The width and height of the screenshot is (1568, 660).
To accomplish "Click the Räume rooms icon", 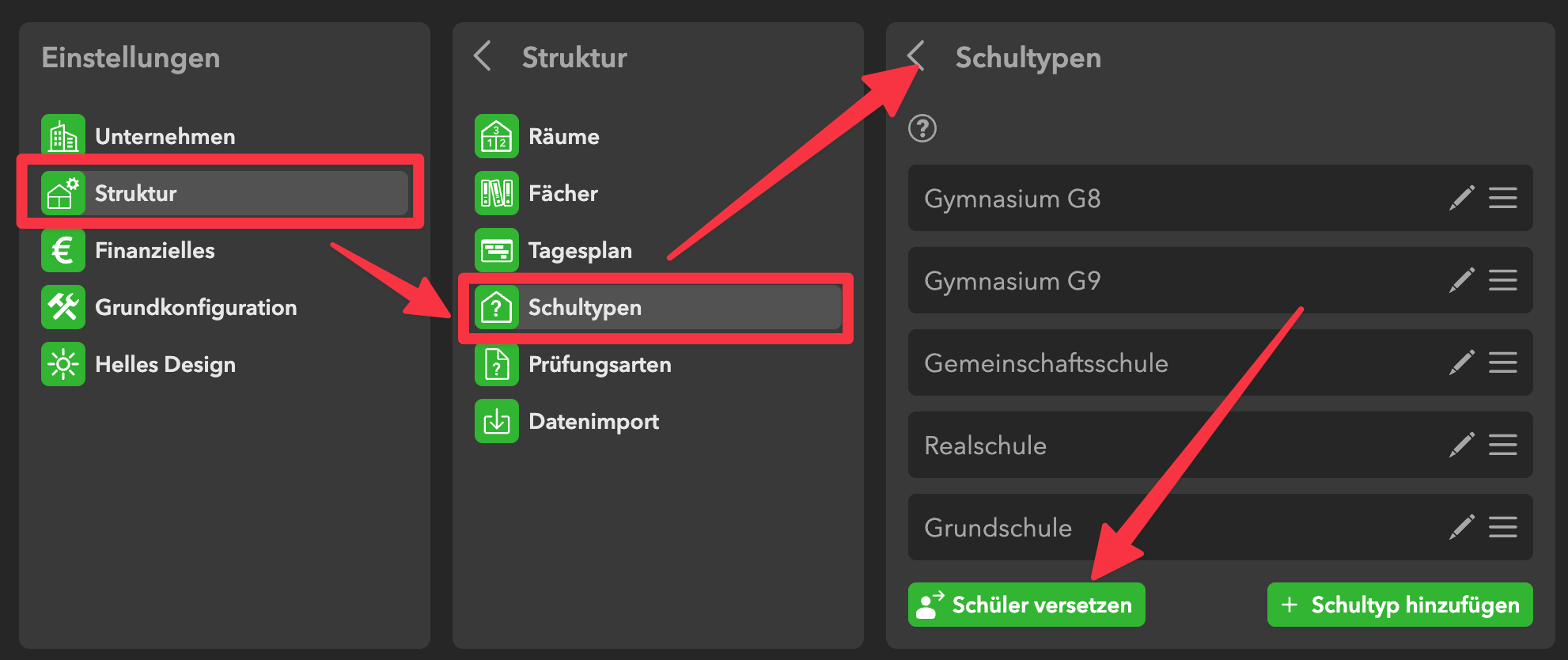I will tap(497, 136).
